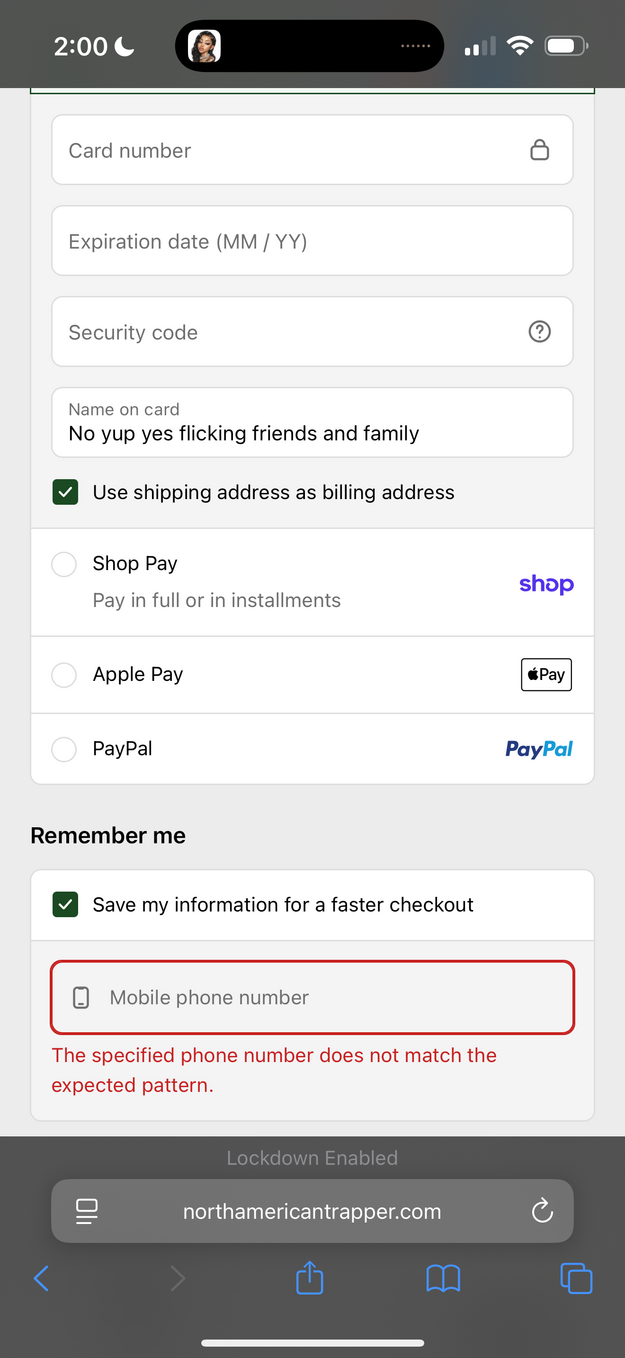Open the Safari share sheet
This screenshot has height=1358, width=625.
click(310, 1278)
